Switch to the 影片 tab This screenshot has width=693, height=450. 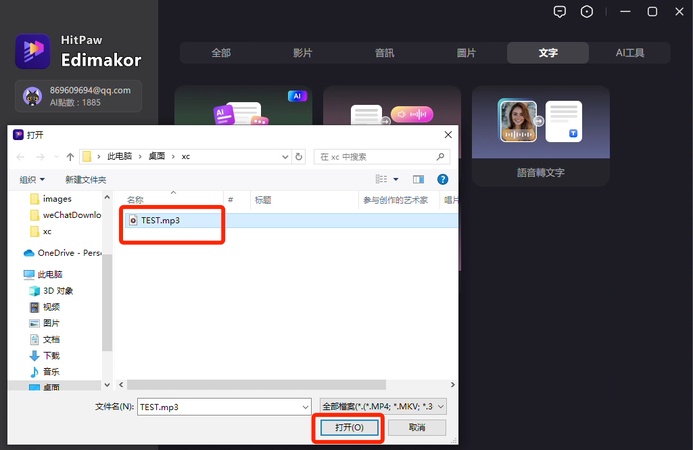click(x=303, y=53)
